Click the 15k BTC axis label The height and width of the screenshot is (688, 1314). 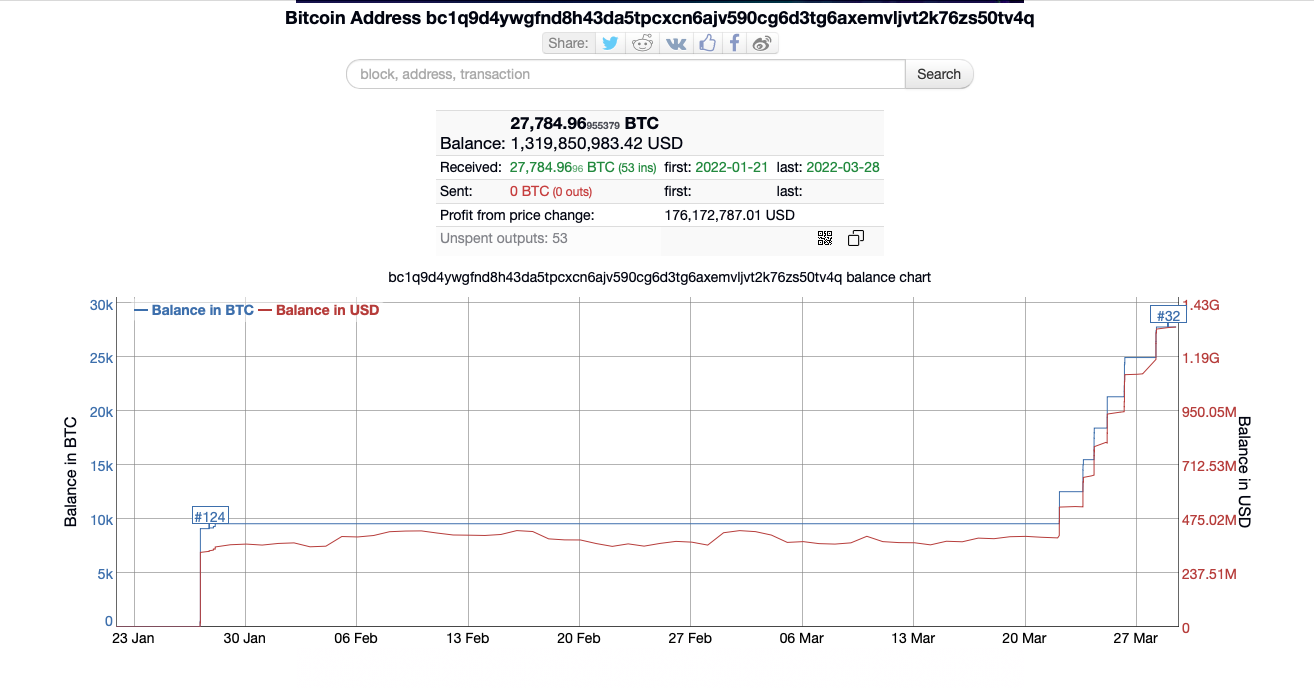pos(102,465)
